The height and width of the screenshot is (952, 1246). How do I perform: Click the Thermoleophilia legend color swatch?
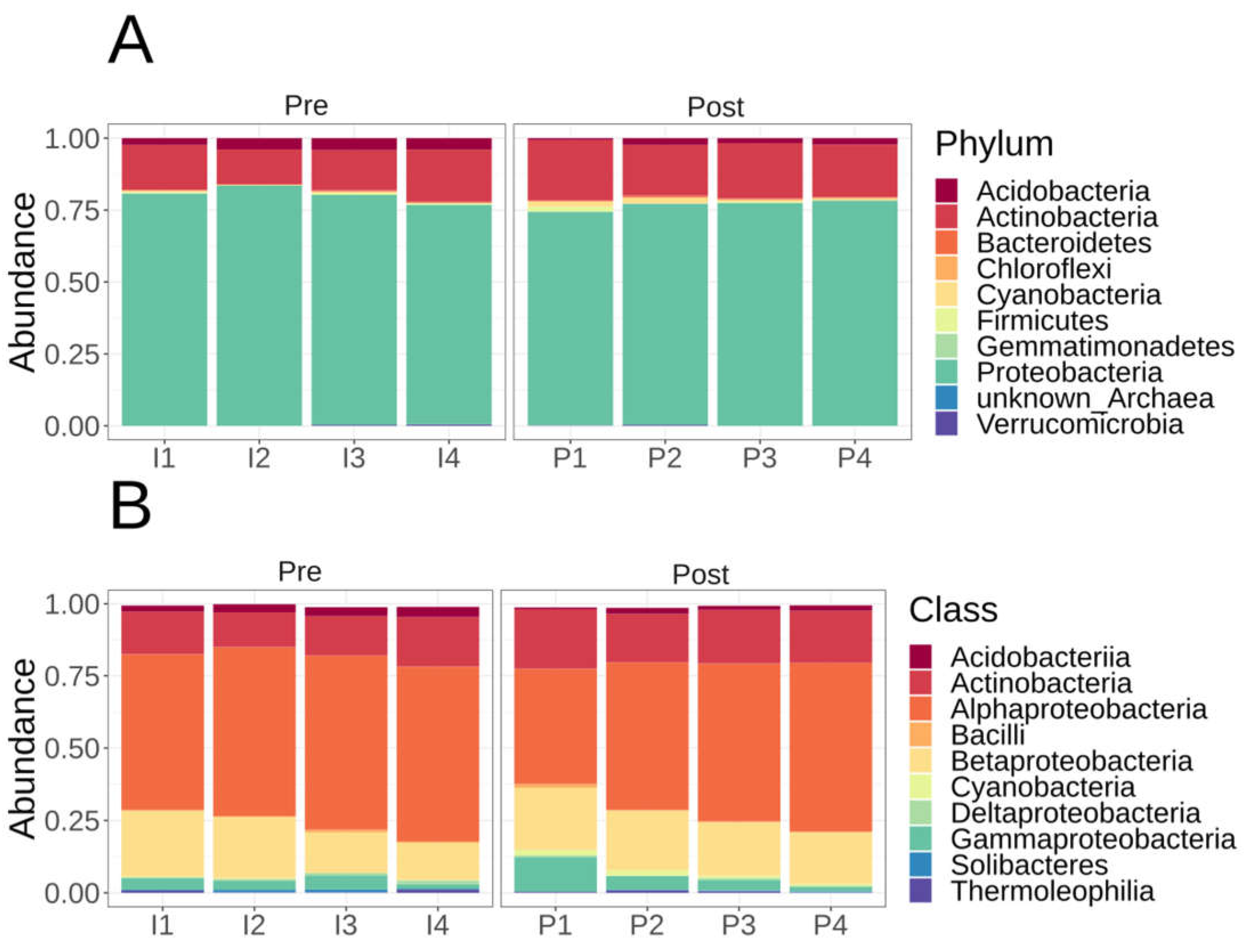920,890
